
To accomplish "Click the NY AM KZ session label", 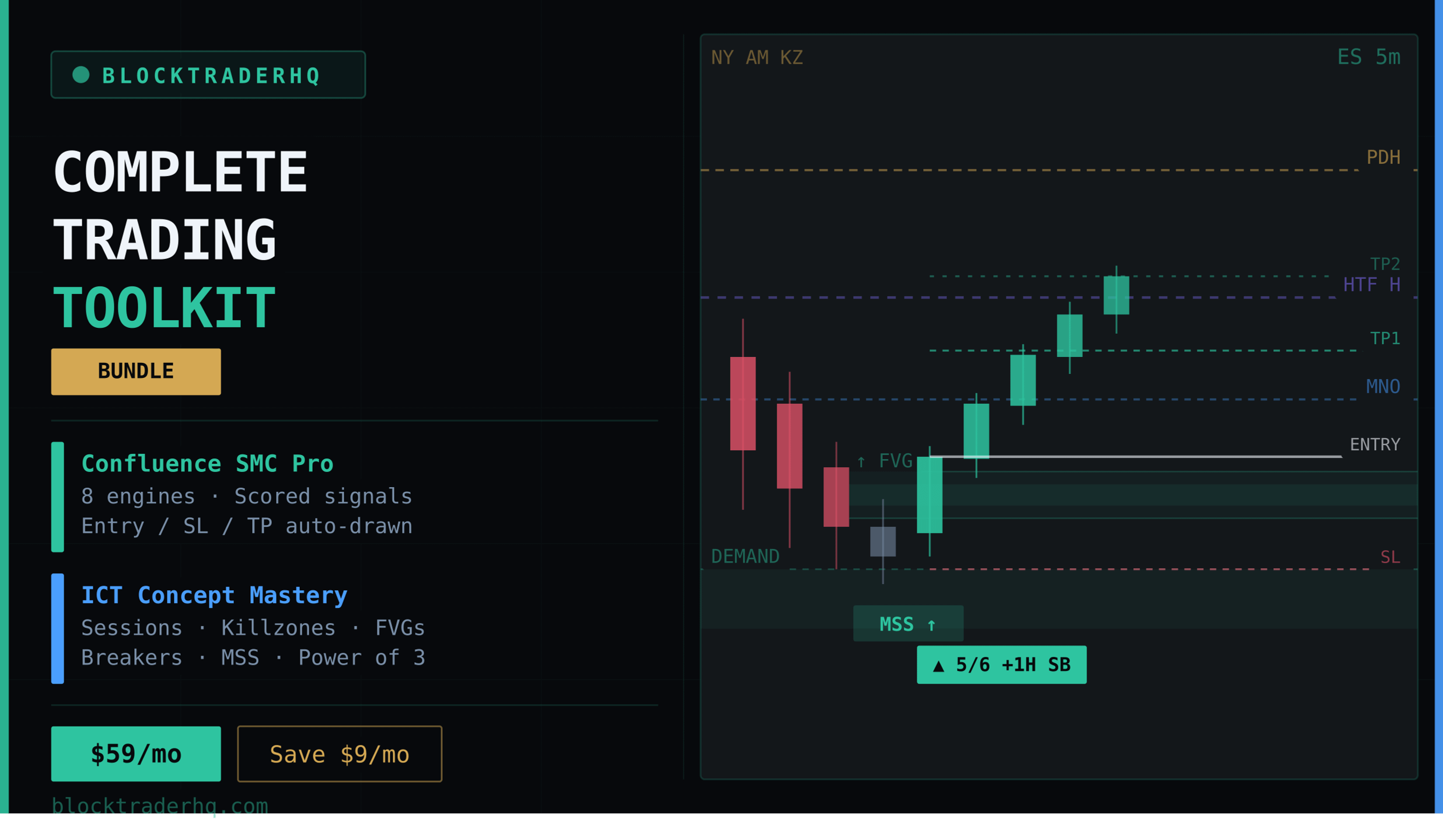I will pos(757,58).
